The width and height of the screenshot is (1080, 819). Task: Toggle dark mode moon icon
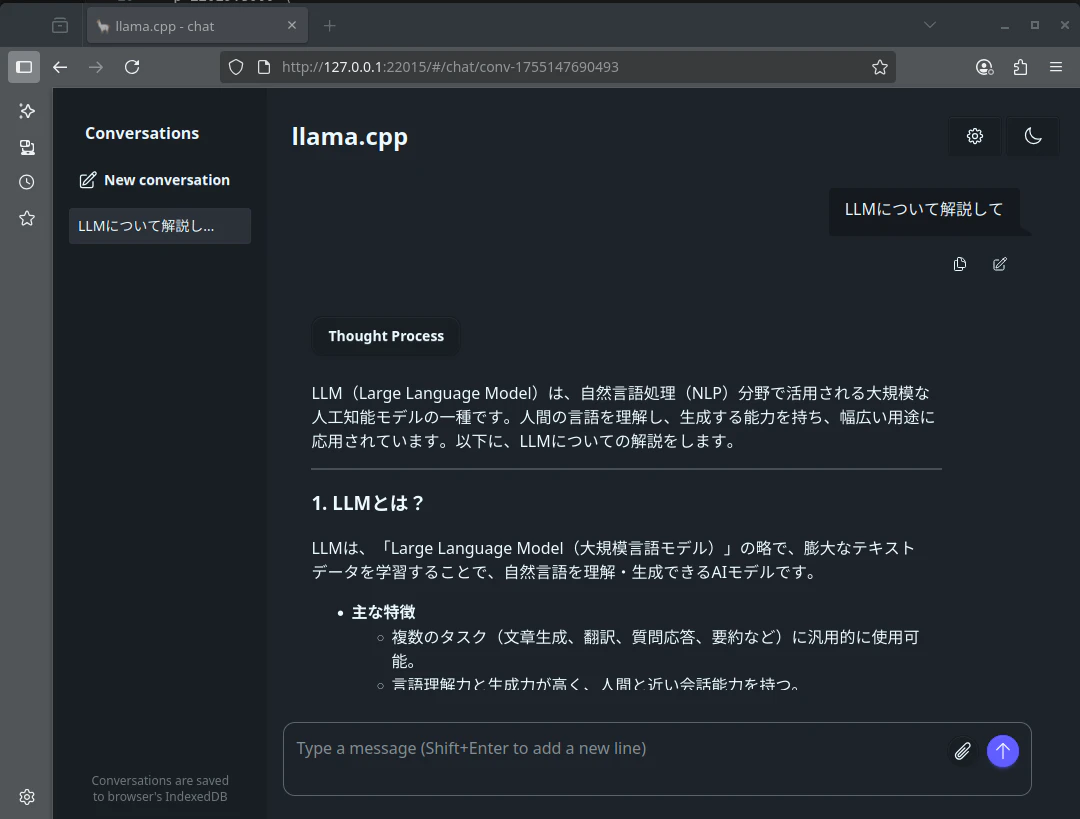pyautogui.click(x=1032, y=136)
